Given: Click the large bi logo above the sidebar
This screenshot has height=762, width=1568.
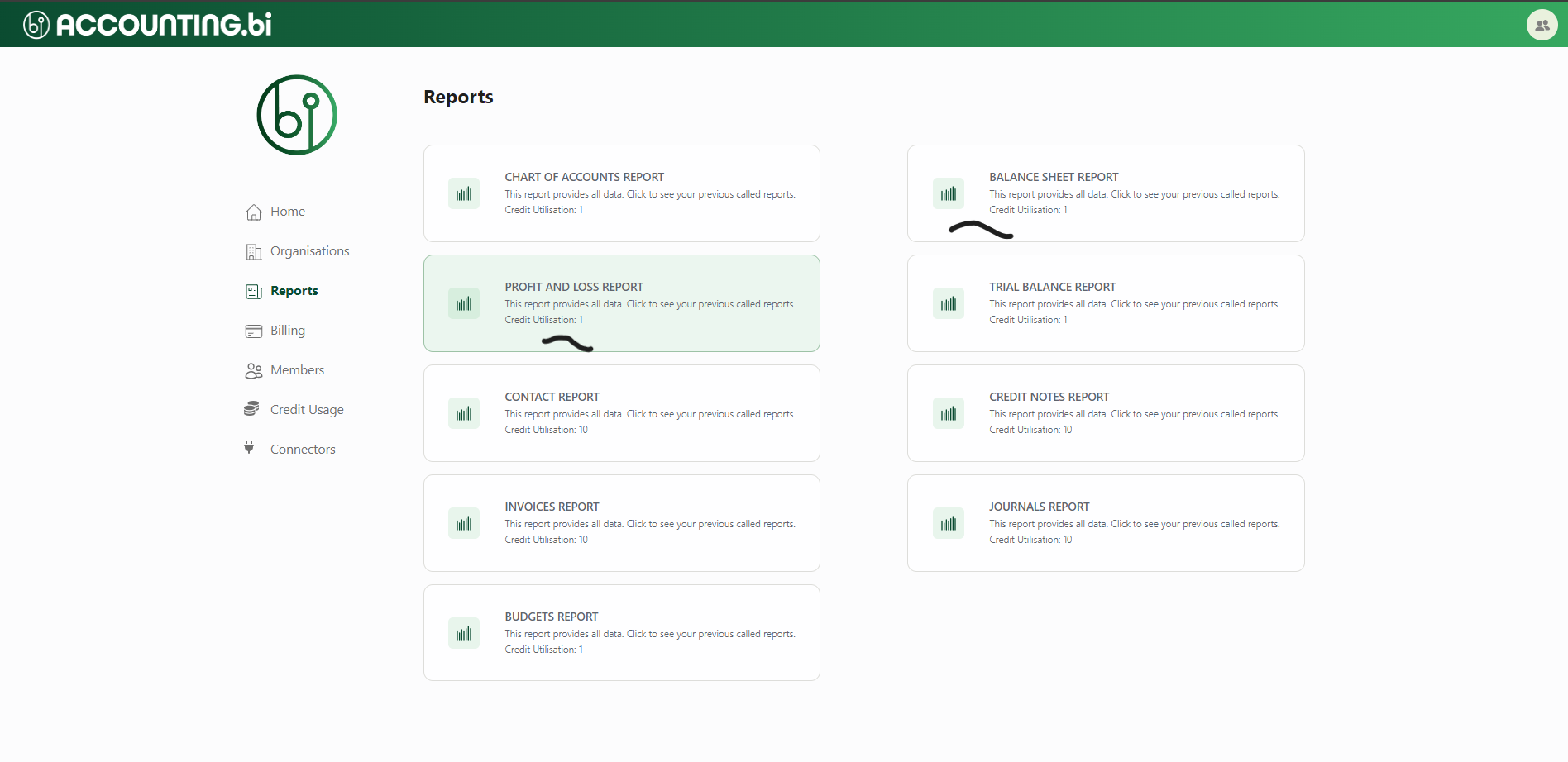Looking at the screenshot, I should [296, 114].
